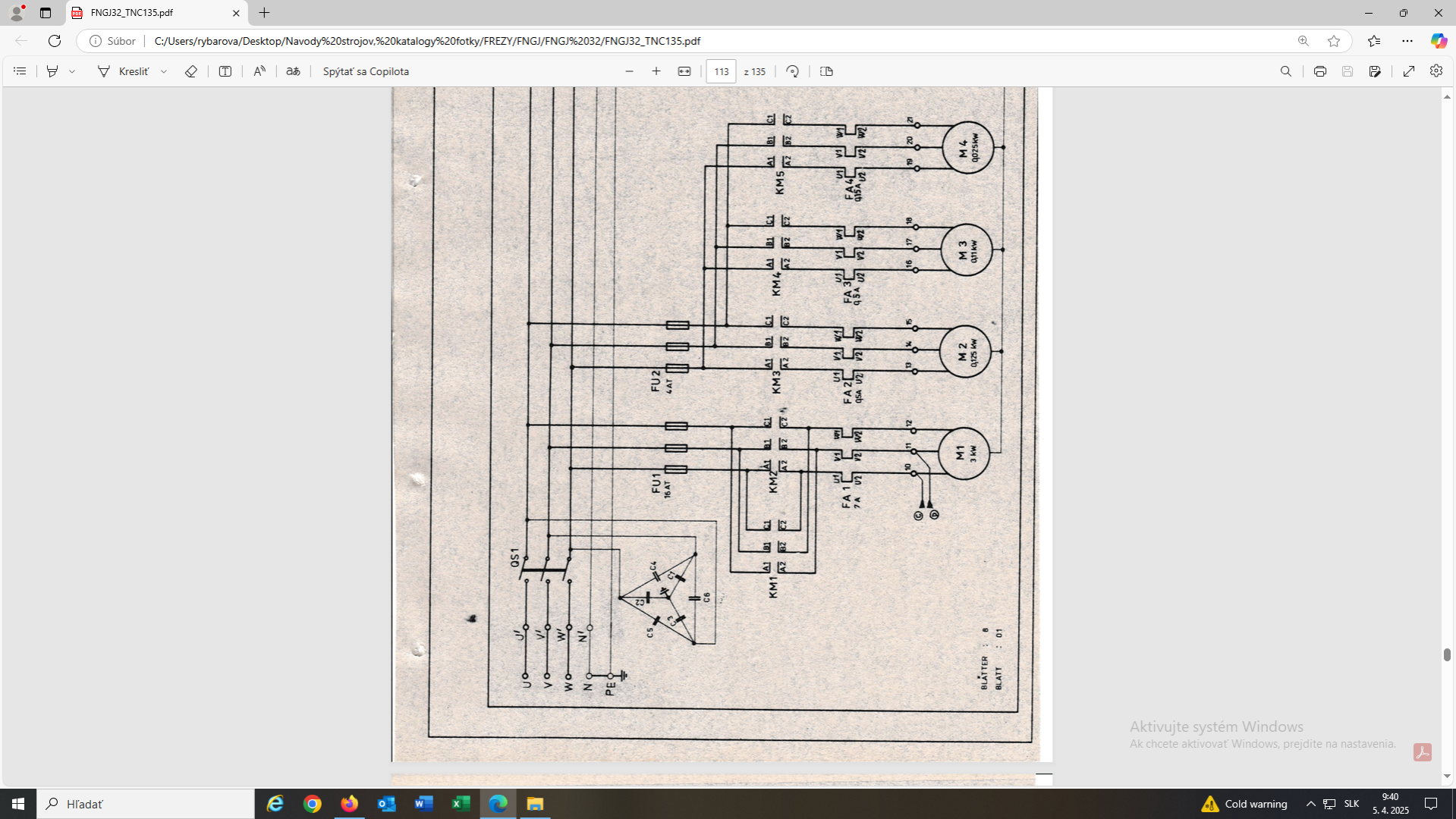This screenshot has width=1456, height=819.
Task: Click the page number field showing 113
Action: point(721,71)
